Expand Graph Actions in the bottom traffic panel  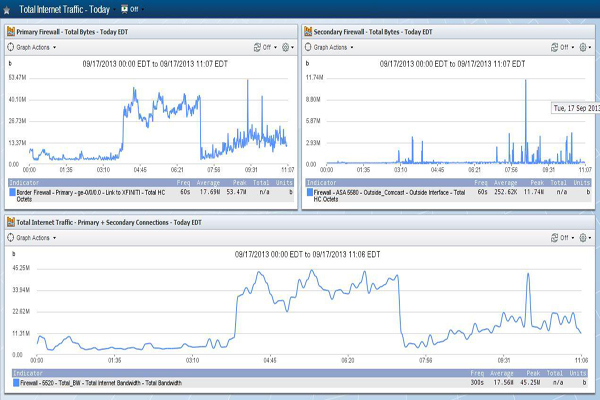coord(35,238)
